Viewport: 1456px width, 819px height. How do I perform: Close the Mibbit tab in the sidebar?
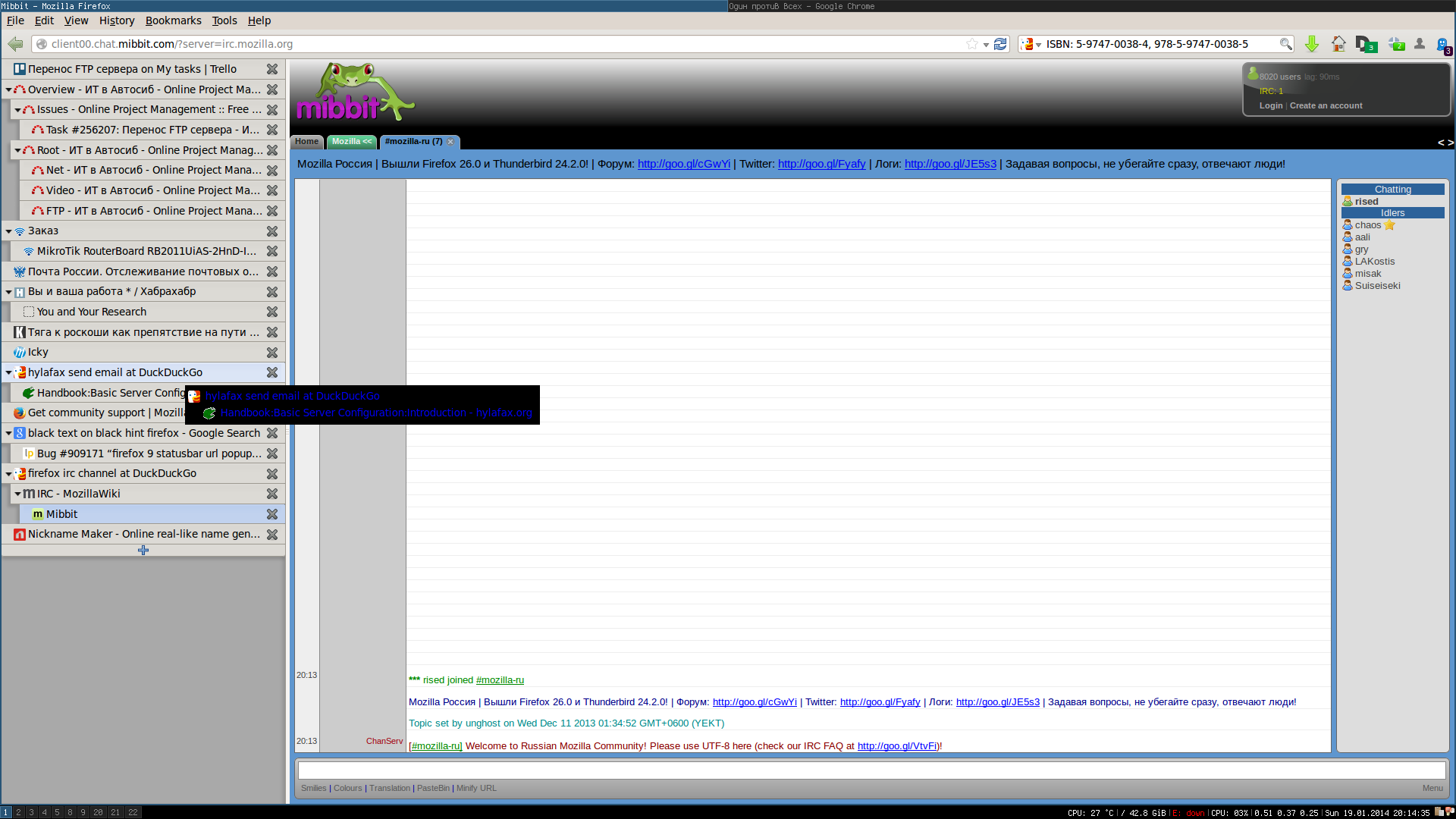point(272,514)
